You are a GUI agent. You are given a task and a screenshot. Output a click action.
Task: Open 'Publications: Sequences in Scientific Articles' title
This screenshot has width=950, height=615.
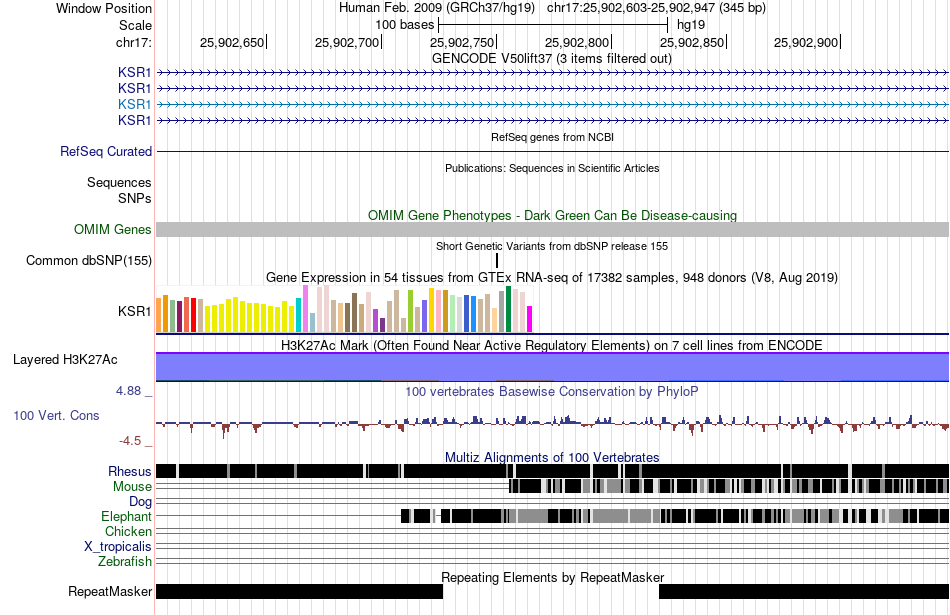click(x=552, y=168)
